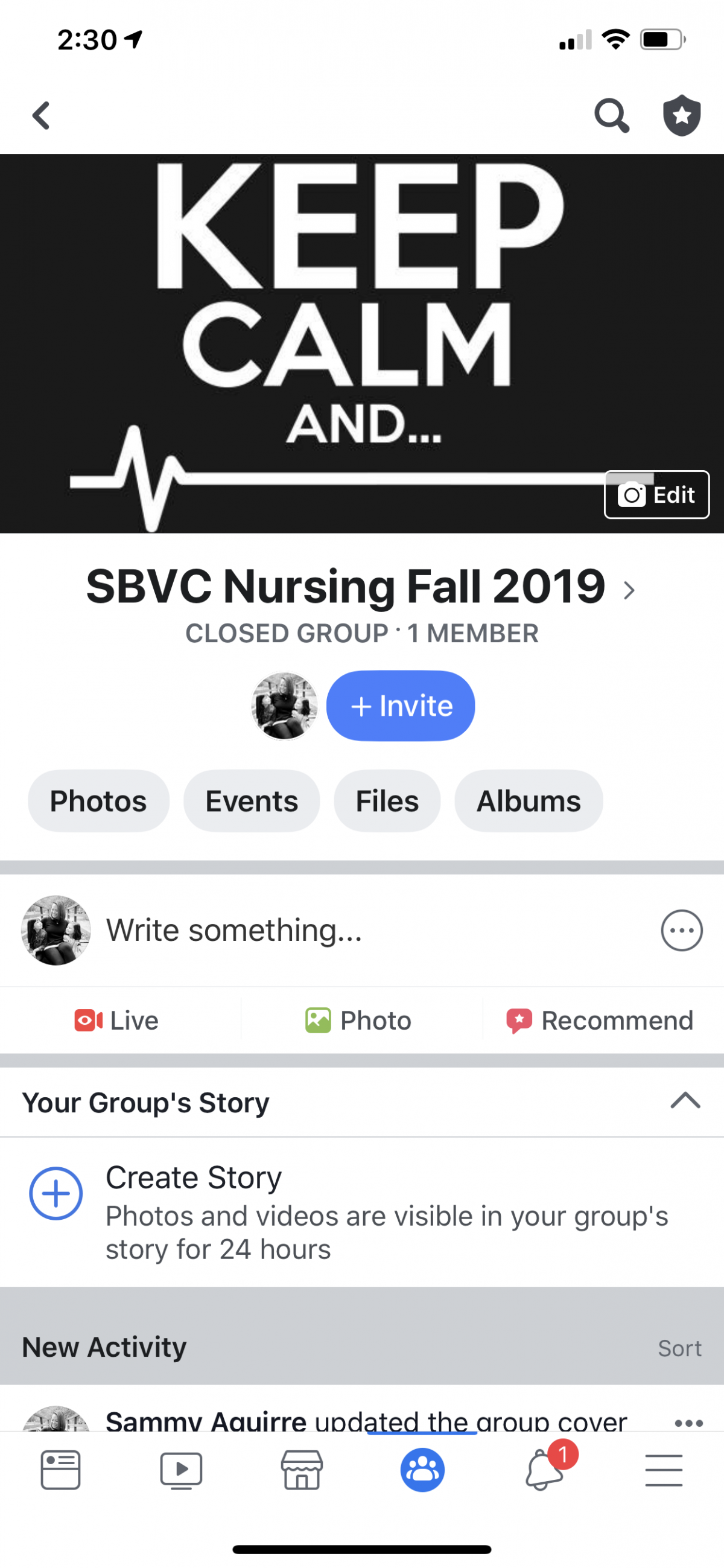The width and height of the screenshot is (724, 1568).
Task: Open group search magnifier icon
Action: [x=611, y=116]
